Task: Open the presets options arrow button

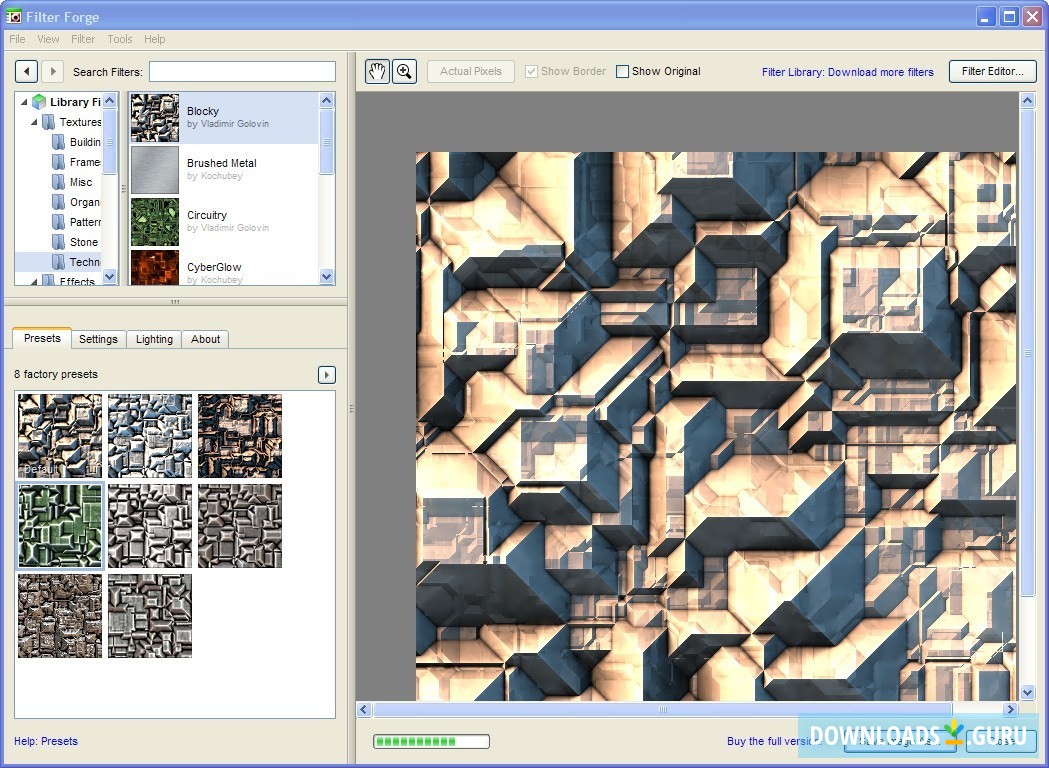Action: (x=326, y=375)
